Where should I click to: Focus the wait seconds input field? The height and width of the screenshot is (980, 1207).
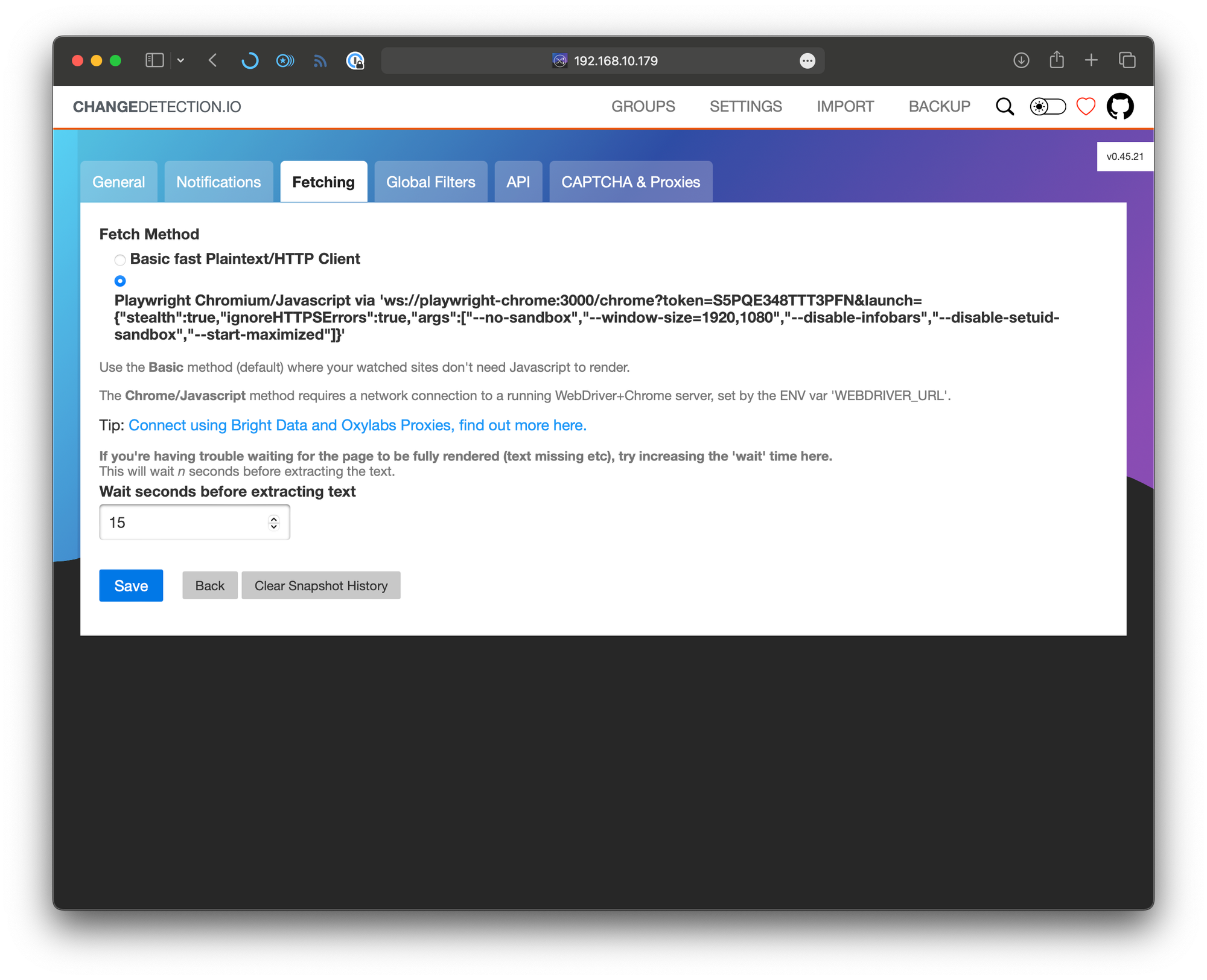pyautogui.click(x=194, y=522)
